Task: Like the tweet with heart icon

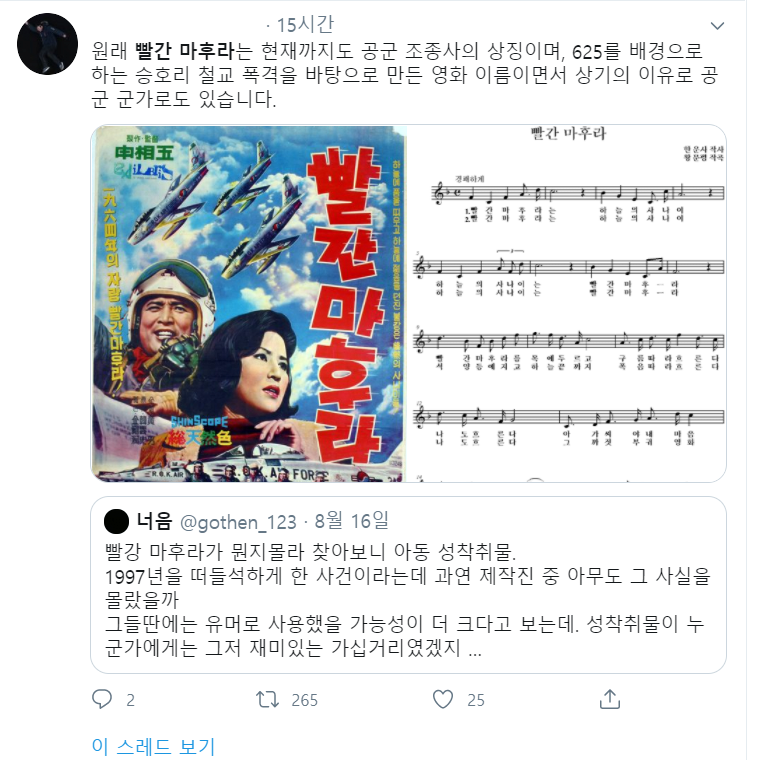Action: point(443,699)
